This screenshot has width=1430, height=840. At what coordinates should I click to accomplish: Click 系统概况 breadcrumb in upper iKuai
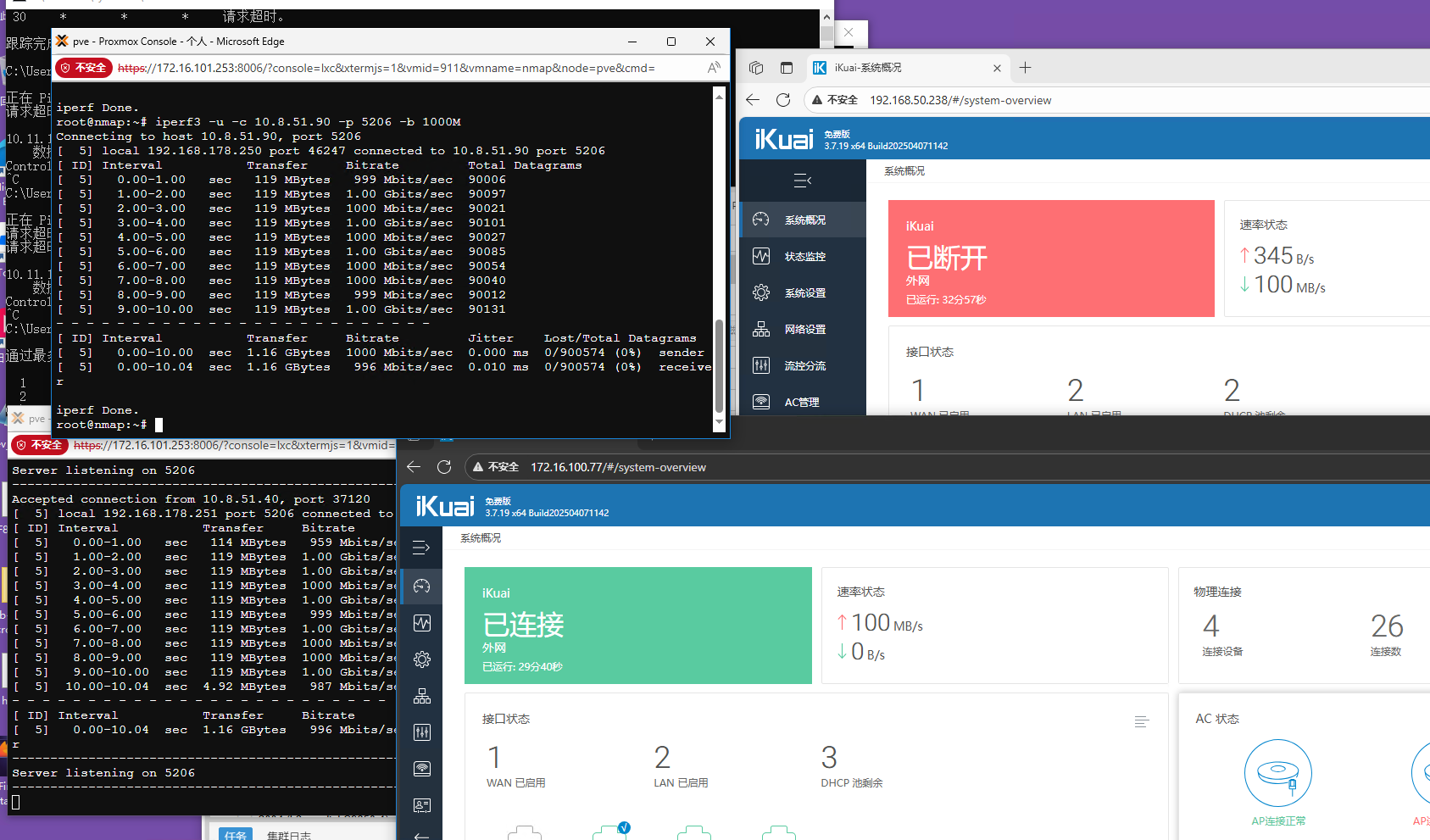coord(904,171)
